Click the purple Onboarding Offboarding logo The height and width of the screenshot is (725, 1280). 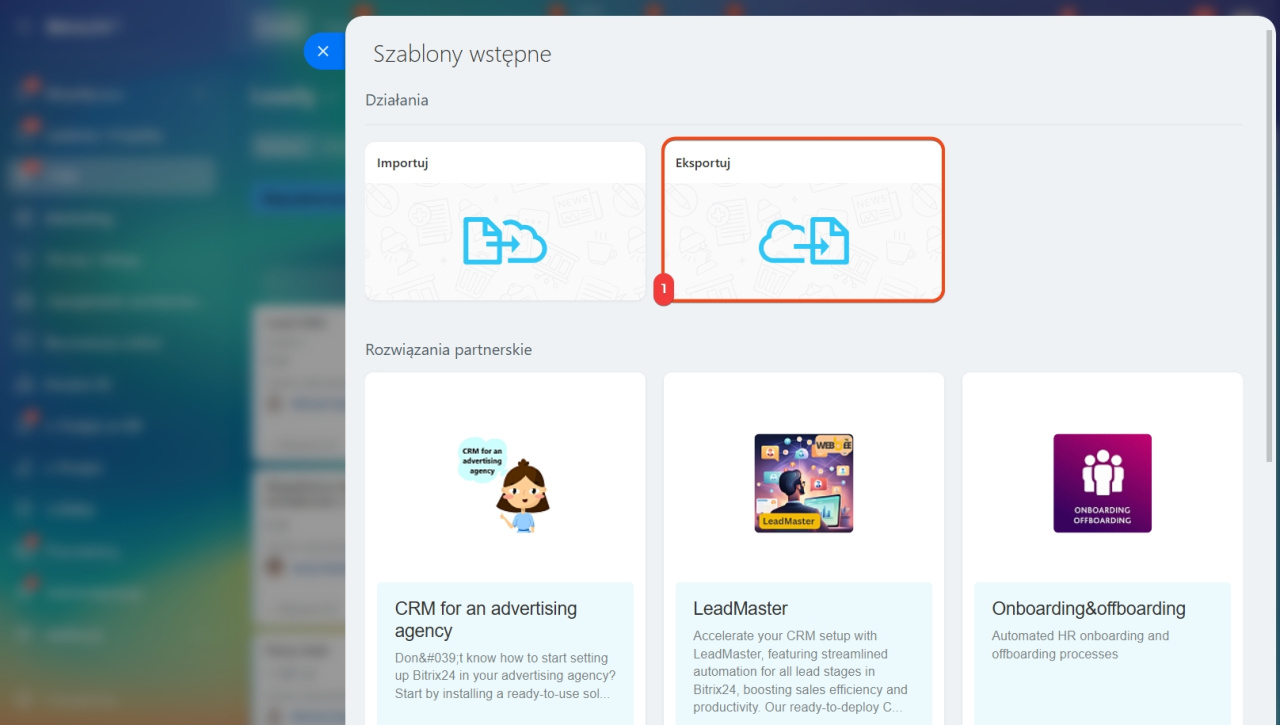point(1102,483)
